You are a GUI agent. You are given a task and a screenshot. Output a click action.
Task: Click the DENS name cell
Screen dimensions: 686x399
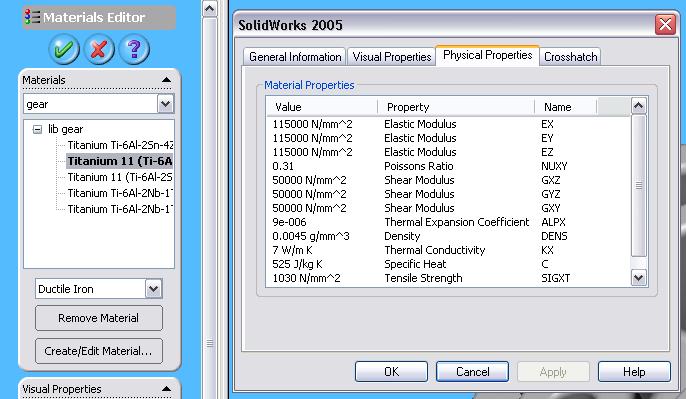[x=554, y=236]
